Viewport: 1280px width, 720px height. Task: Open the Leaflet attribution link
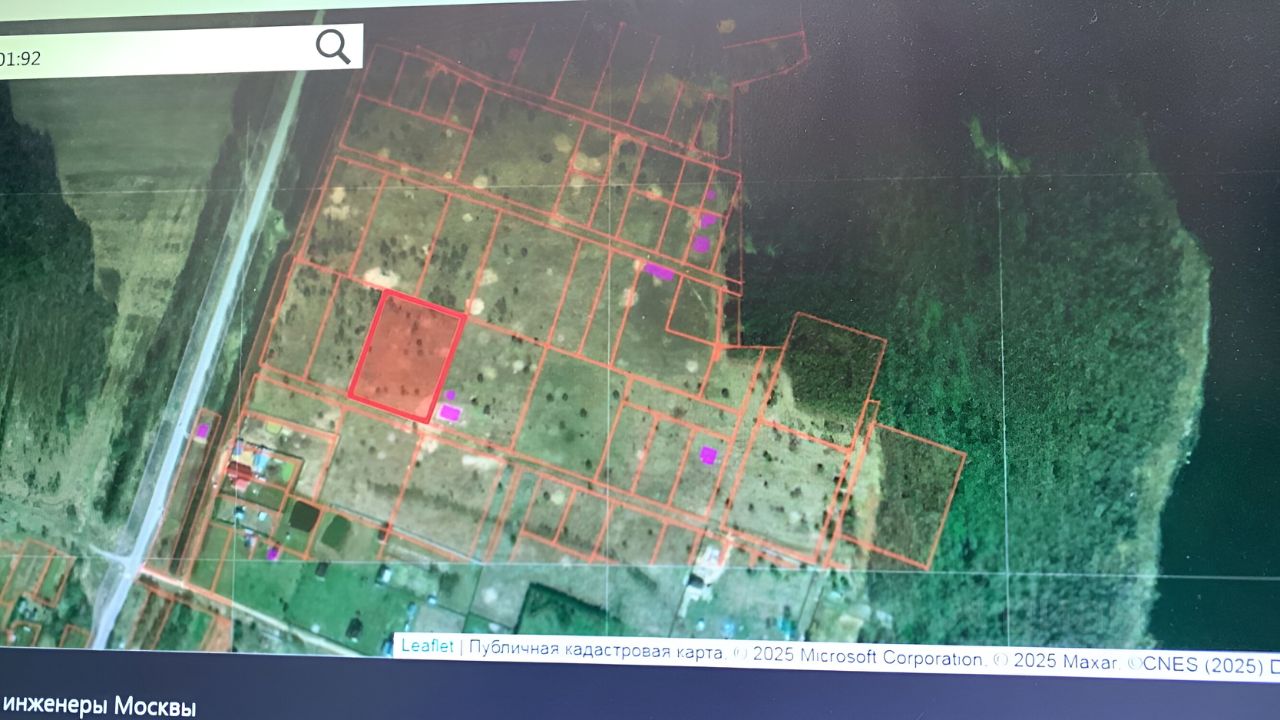[x=427, y=646]
